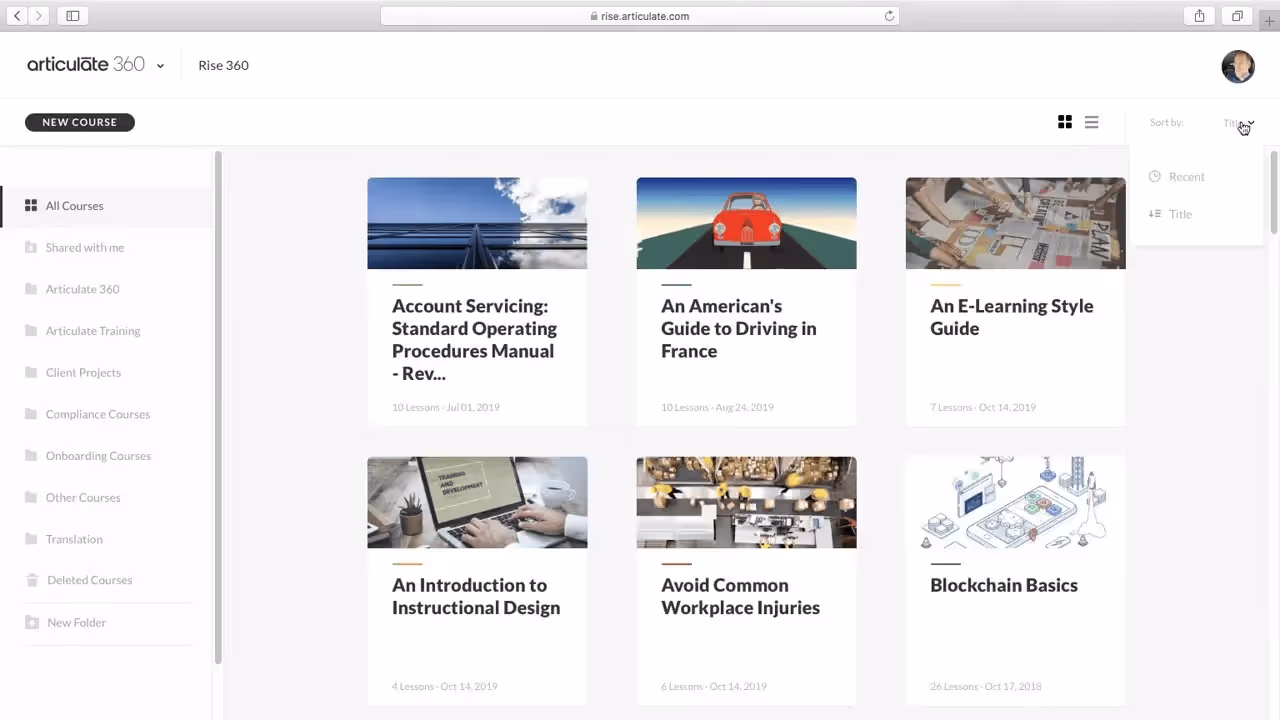Click the sort icon beside Title

(x=1155, y=213)
